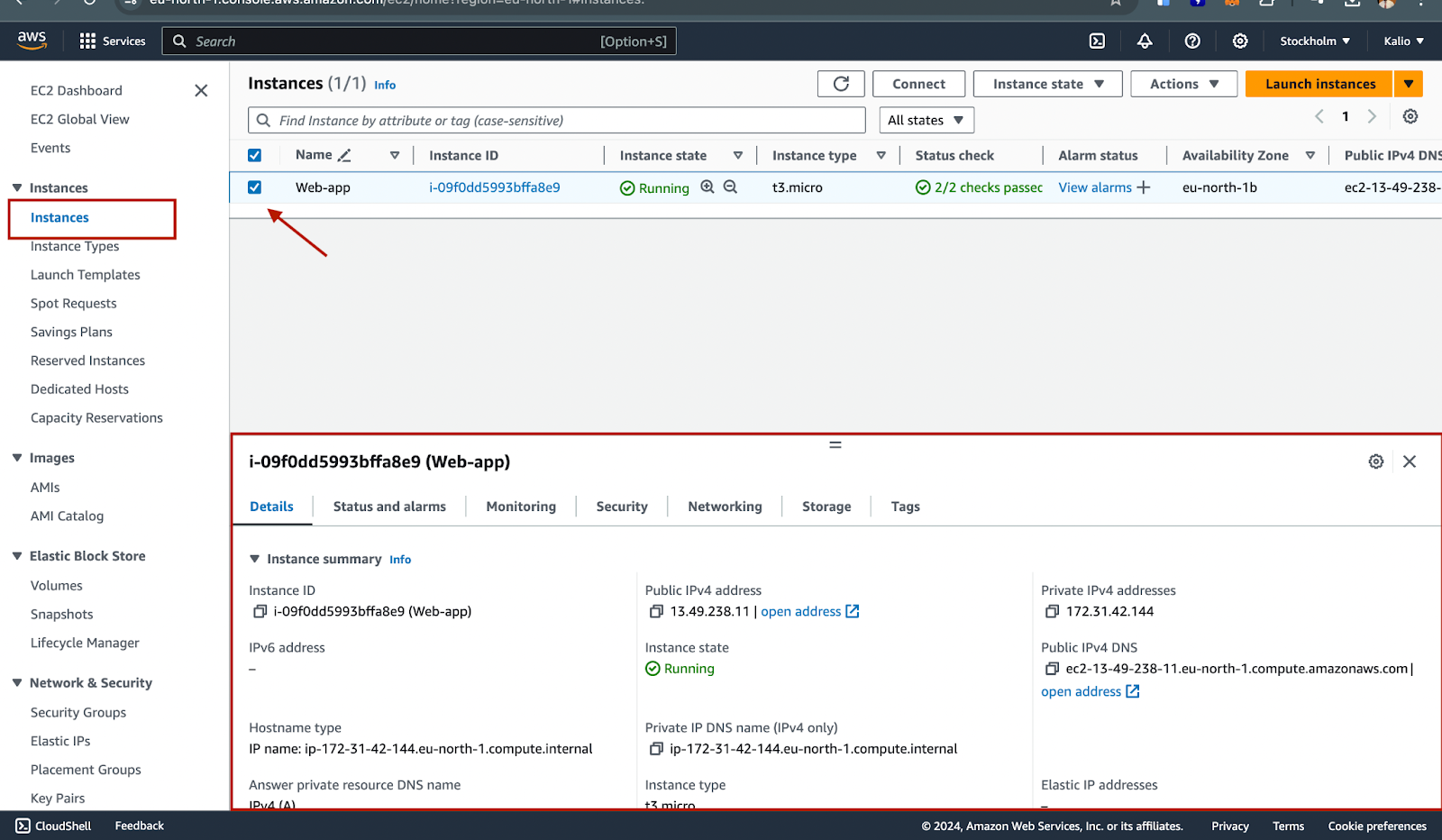
Task: Click the panel split handle above details
Action: pos(835,445)
